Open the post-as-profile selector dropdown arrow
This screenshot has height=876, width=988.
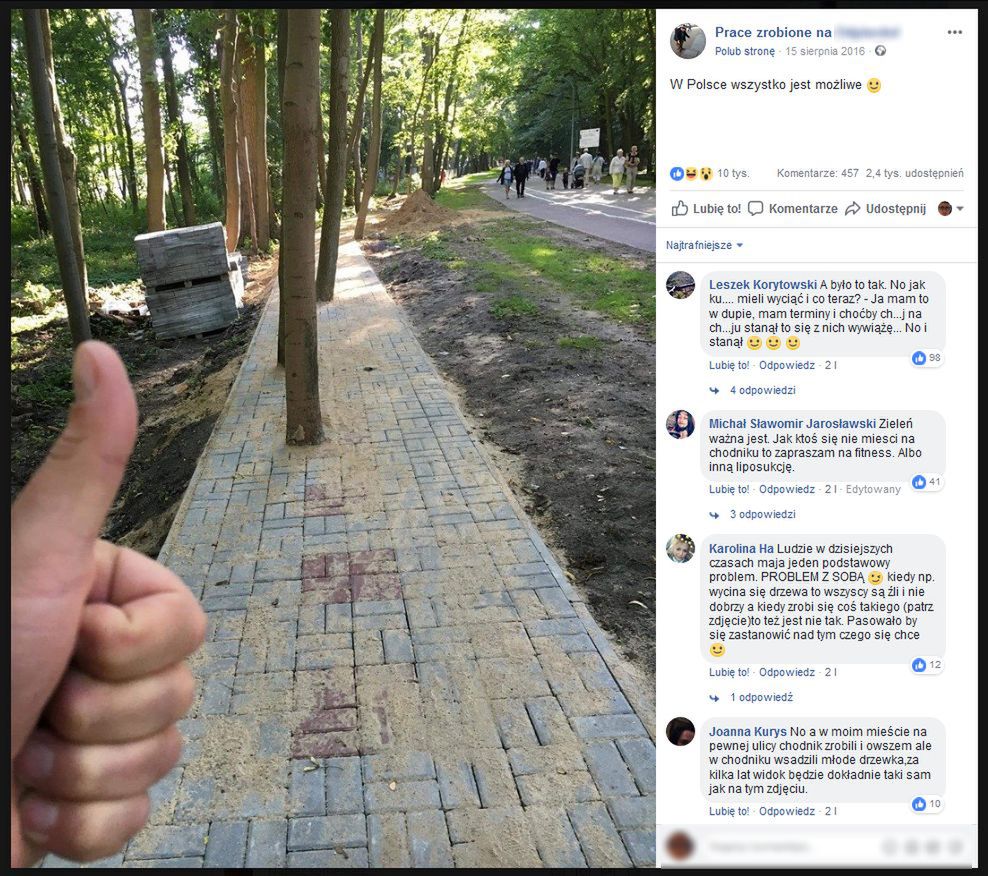pos(960,209)
